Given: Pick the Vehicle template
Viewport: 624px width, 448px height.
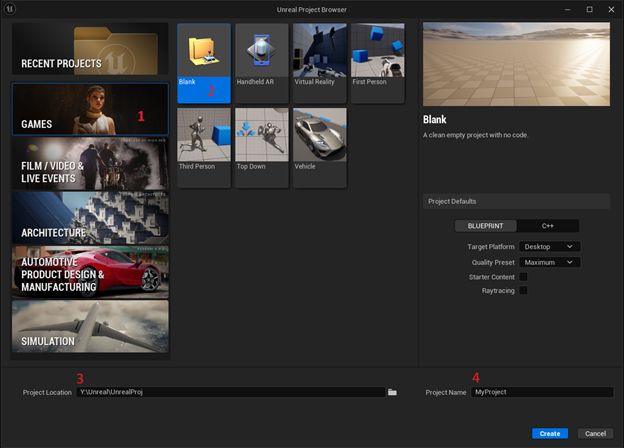Looking at the screenshot, I should coord(320,147).
